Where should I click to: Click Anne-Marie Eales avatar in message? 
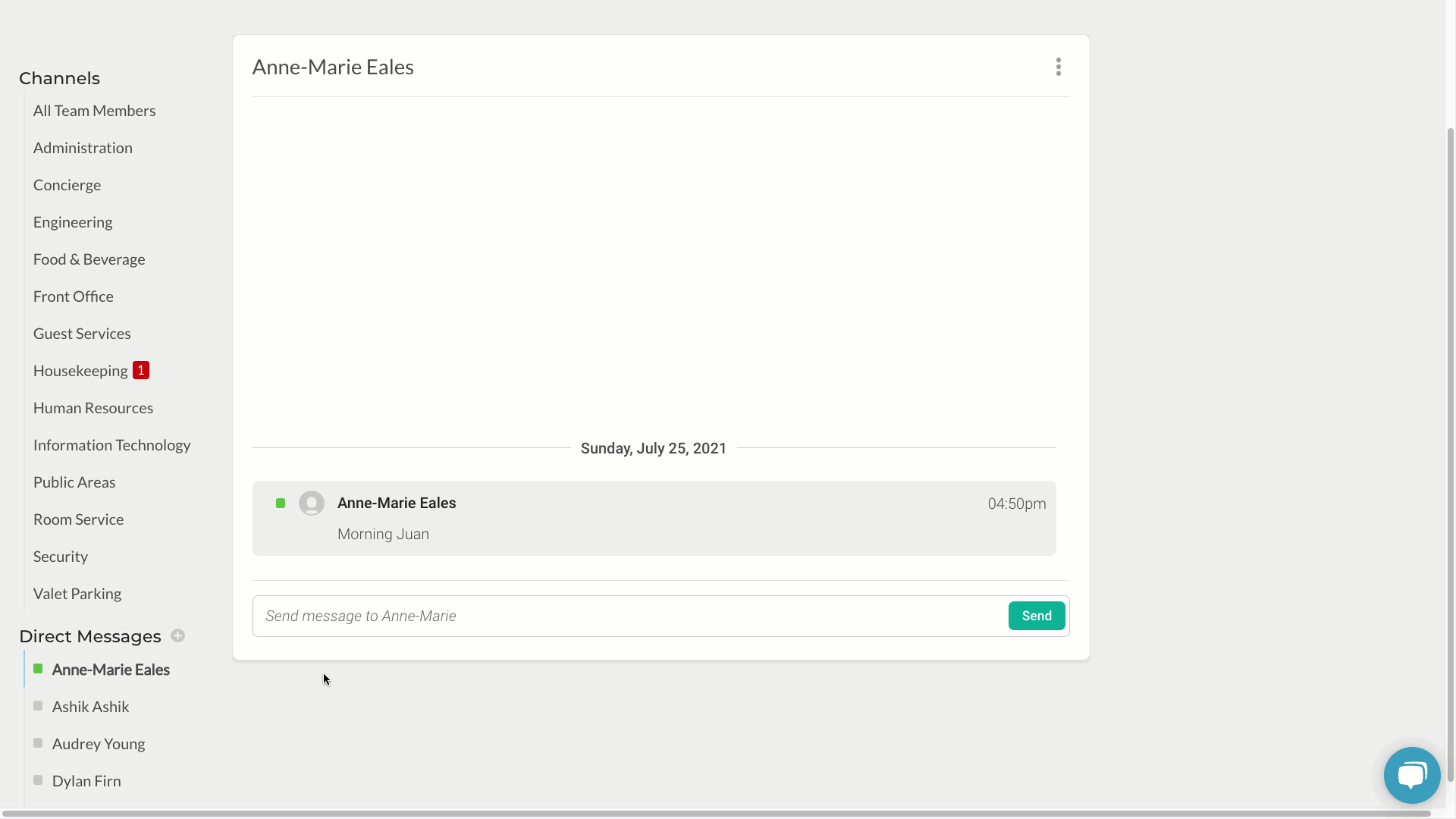click(x=312, y=504)
